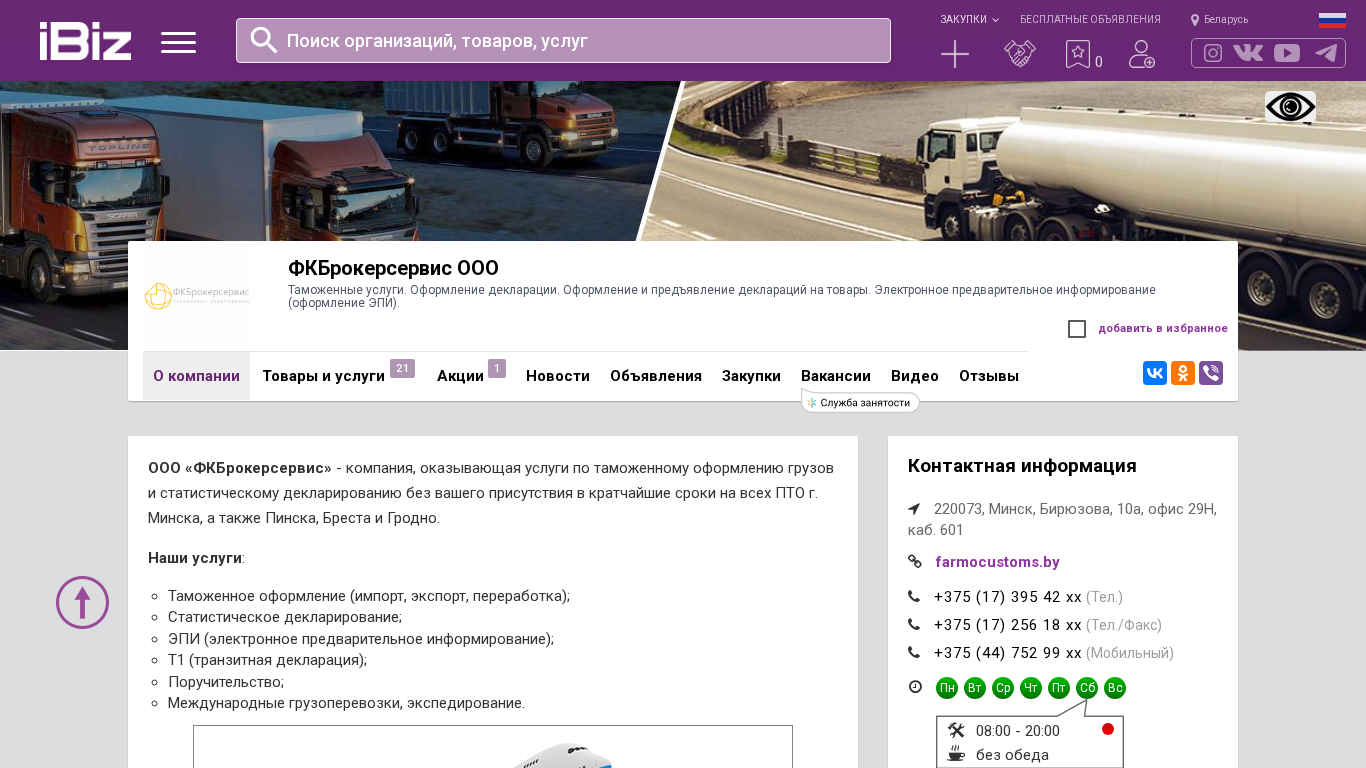This screenshot has height=768, width=1366.
Task: Select the Пн day circle
Action: [x=947, y=688]
